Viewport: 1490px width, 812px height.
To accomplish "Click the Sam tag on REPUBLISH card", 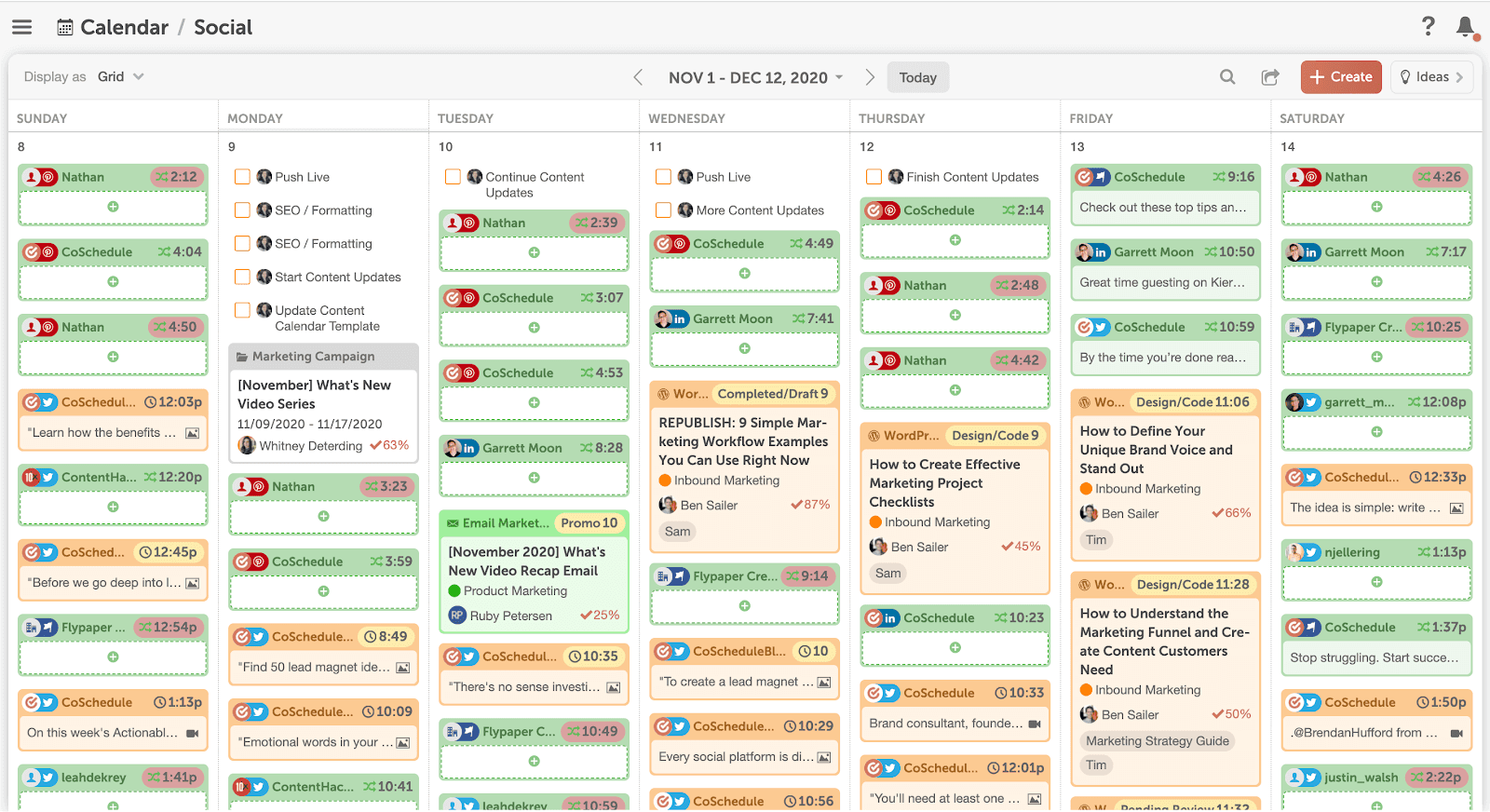I will click(x=677, y=532).
